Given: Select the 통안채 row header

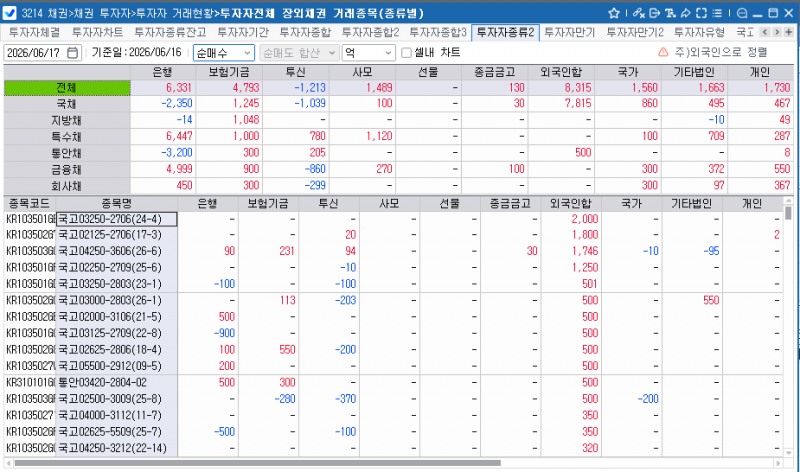Looking at the screenshot, I should point(67,153).
